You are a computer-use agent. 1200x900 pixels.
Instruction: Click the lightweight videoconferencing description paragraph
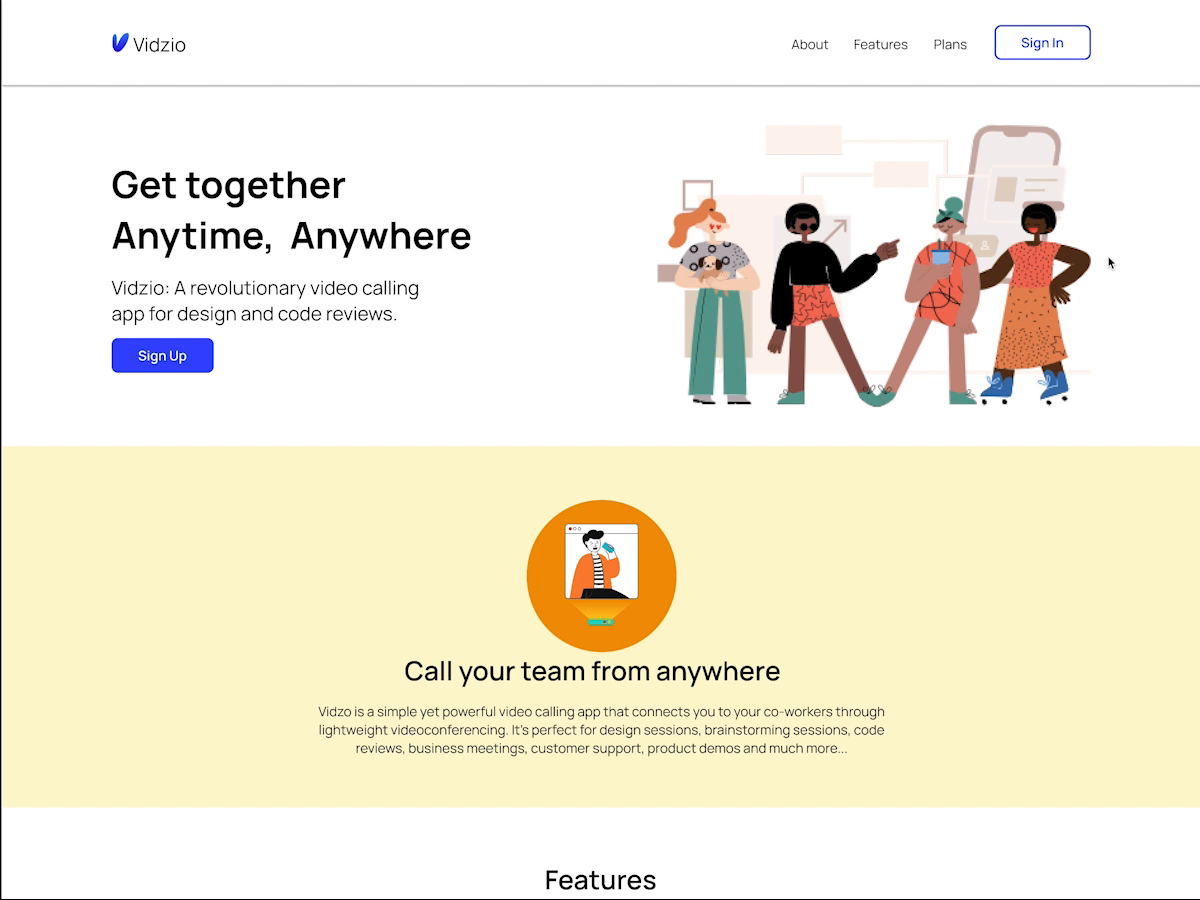coord(602,730)
